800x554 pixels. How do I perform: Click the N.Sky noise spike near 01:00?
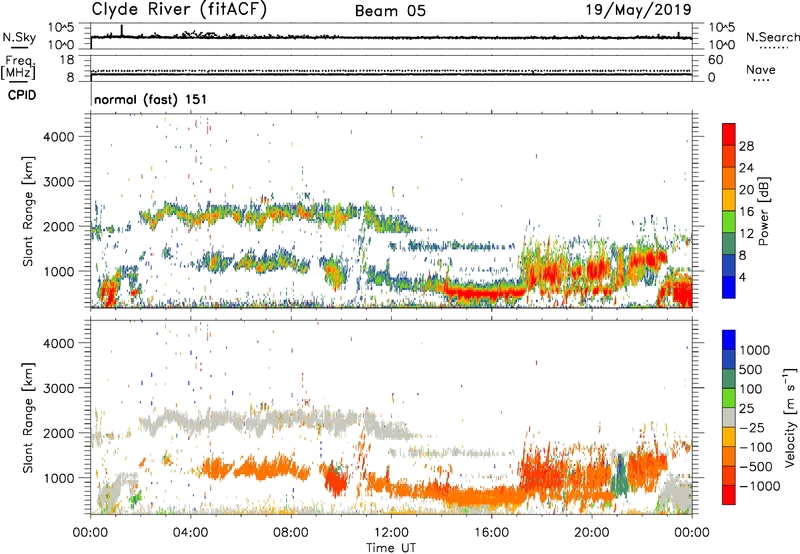(121, 31)
